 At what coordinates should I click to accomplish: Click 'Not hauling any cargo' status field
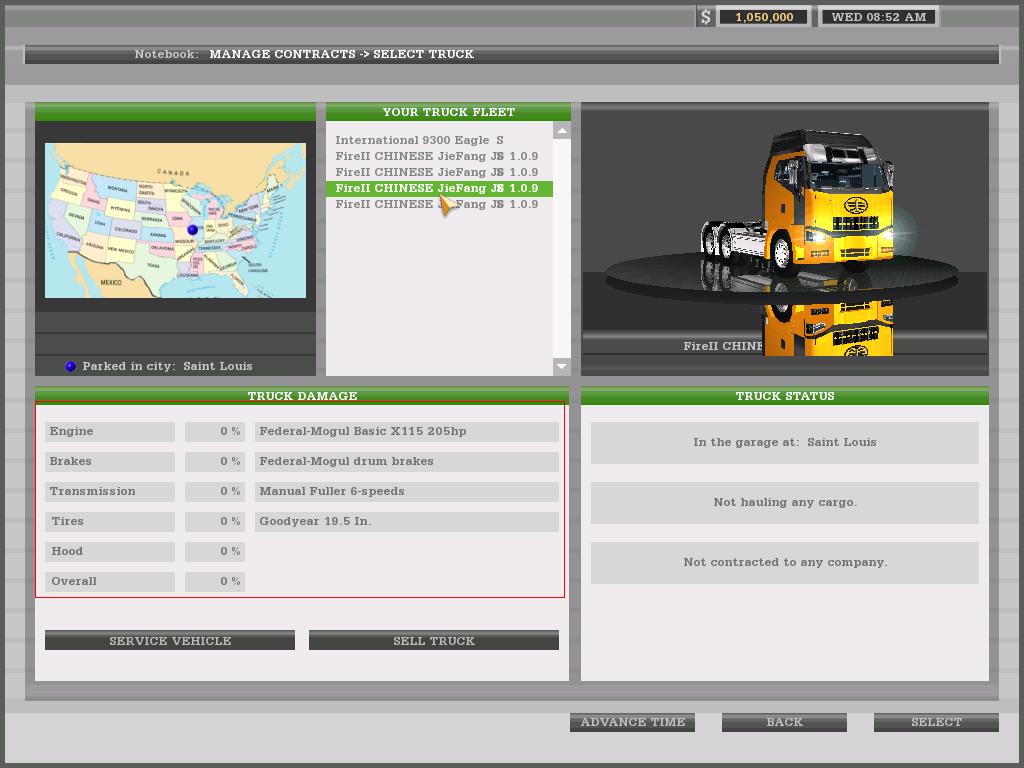(784, 502)
